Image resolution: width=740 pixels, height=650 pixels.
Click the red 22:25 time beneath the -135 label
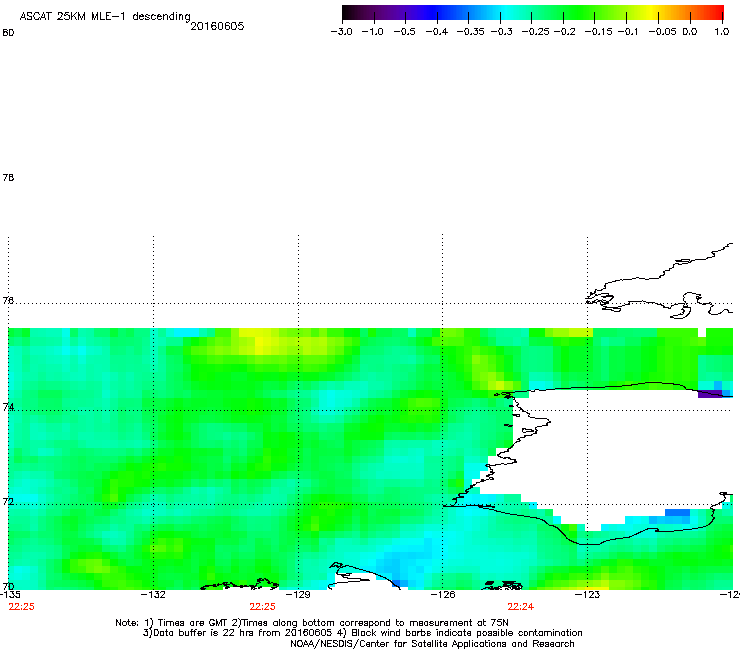[22, 607]
